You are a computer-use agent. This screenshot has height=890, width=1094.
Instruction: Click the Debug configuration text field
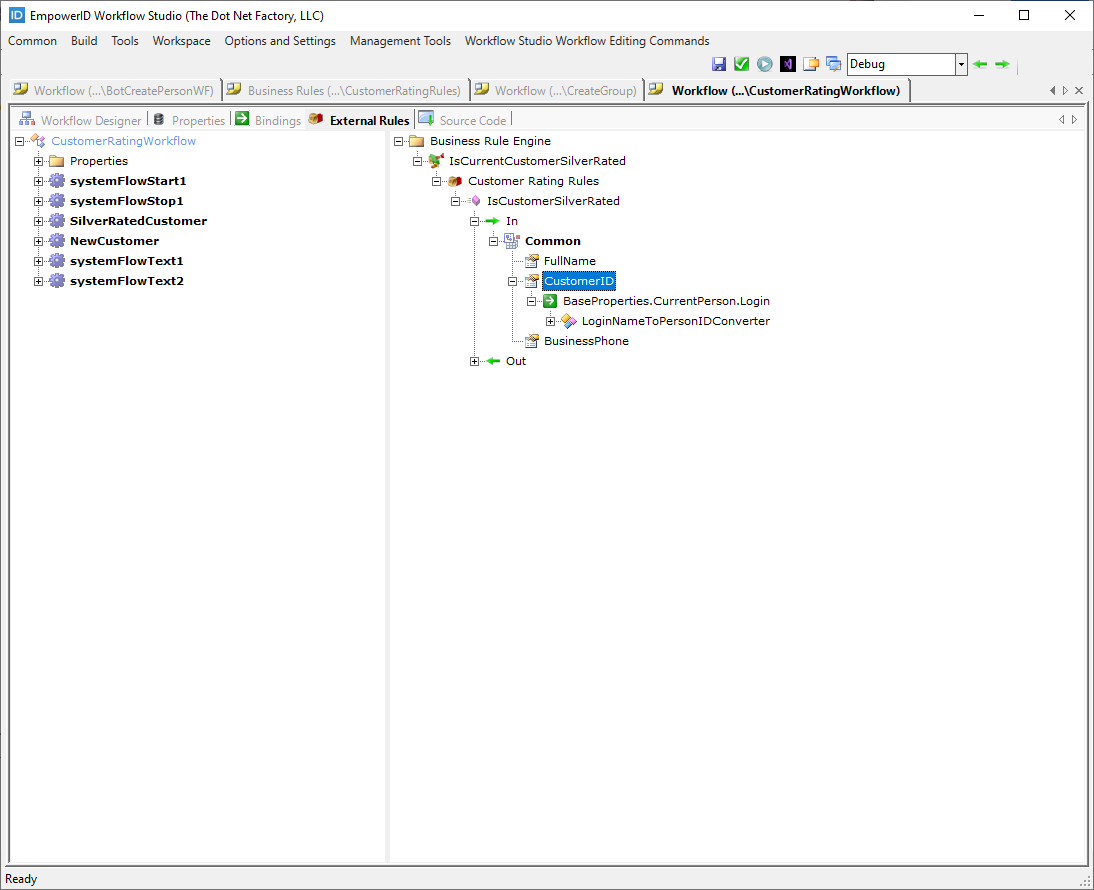click(x=901, y=64)
